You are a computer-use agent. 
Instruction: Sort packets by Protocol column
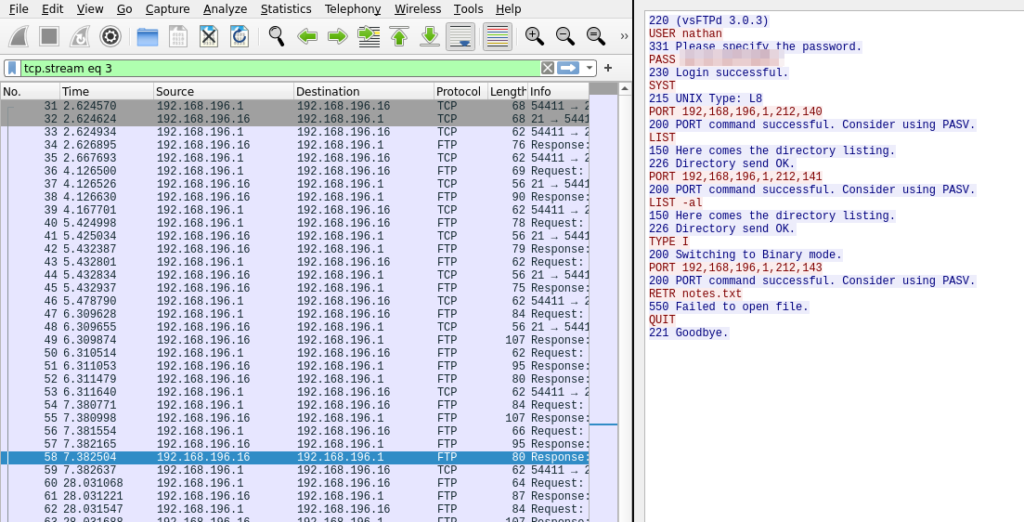coord(460,91)
